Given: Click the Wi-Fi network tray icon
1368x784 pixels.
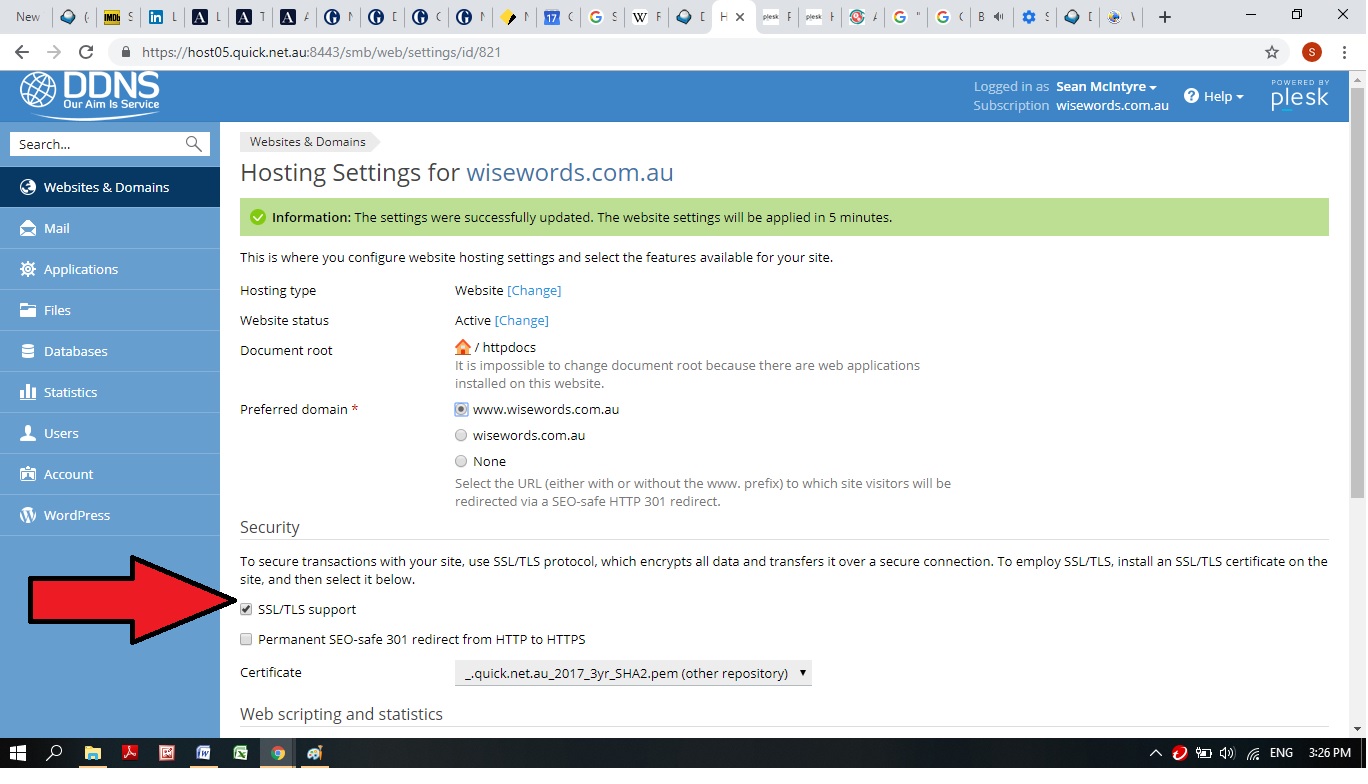Looking at the screenshot, I should (1253, 753).
